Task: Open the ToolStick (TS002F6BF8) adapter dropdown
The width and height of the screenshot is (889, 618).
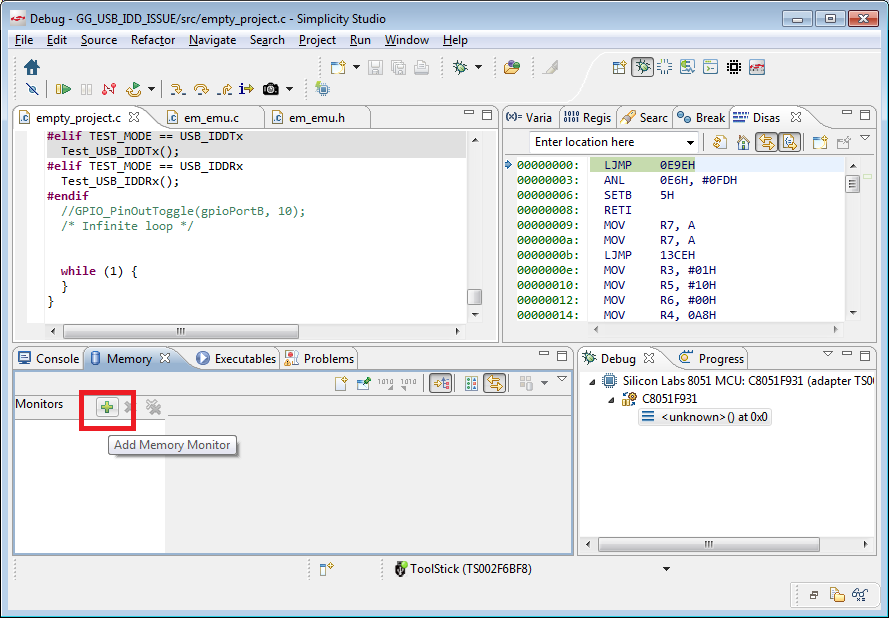Action: click(666, 568)
